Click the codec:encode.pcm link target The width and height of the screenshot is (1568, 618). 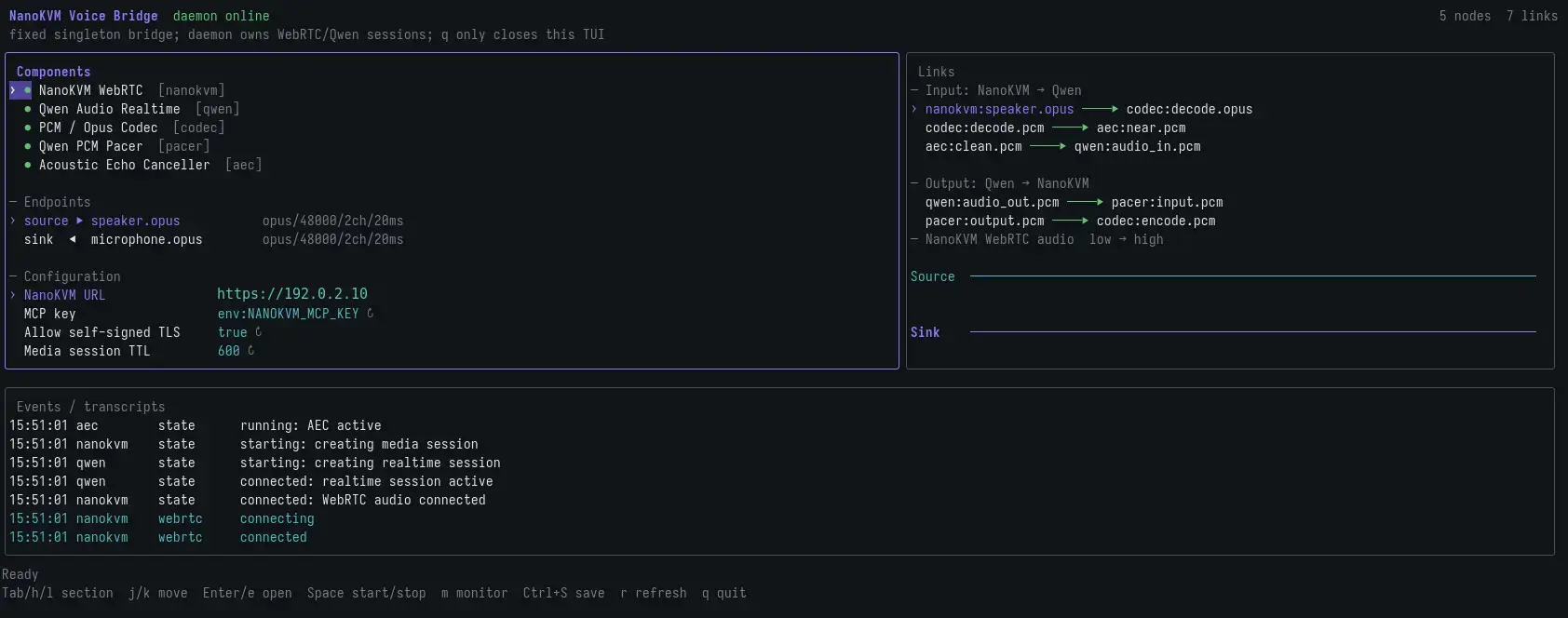pos(1156,221)
